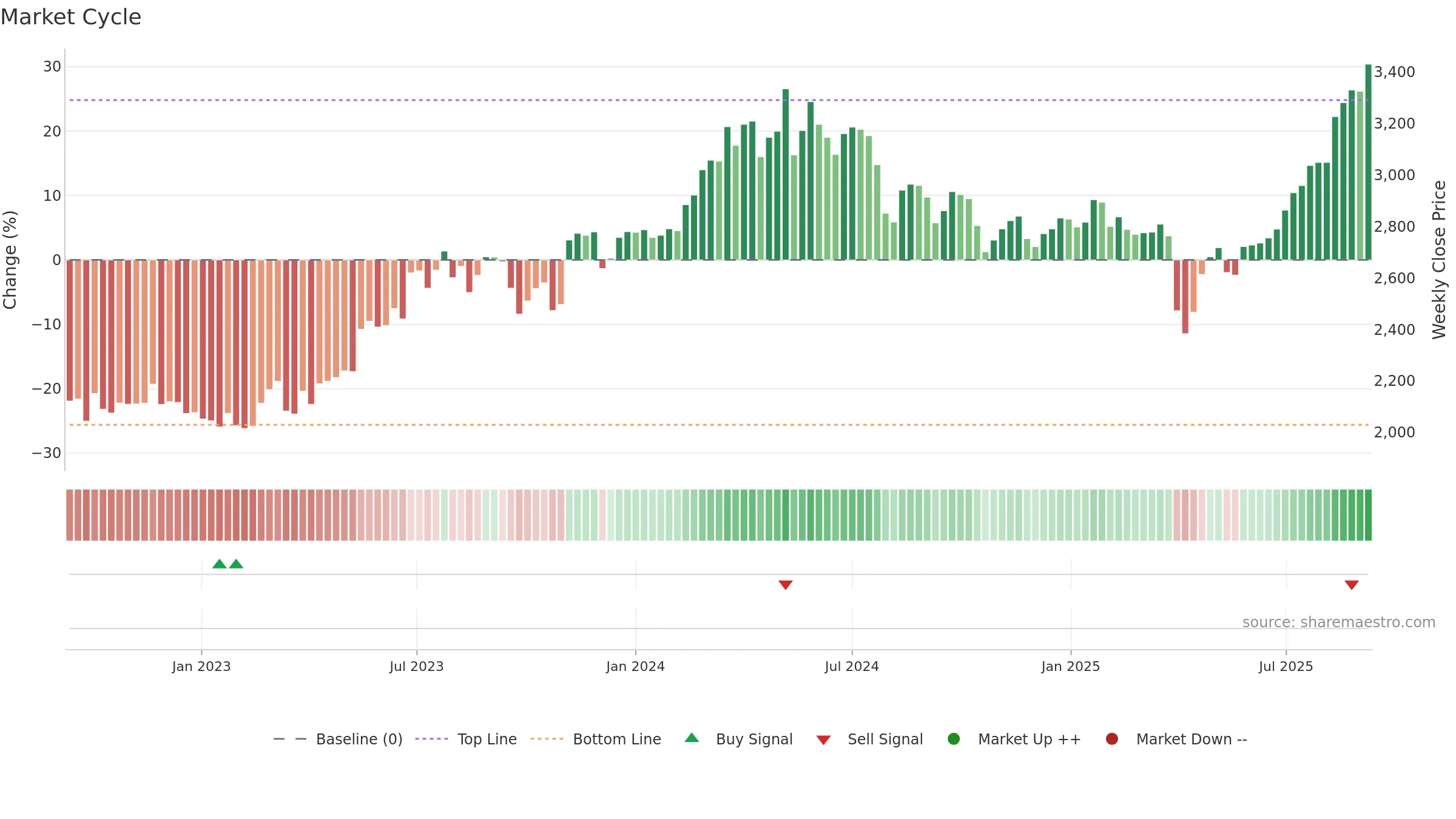Click the first buy signal marker in January 2023
Image resolution: width=1456 pixels, height=819 pixels.
coord(220,564)
